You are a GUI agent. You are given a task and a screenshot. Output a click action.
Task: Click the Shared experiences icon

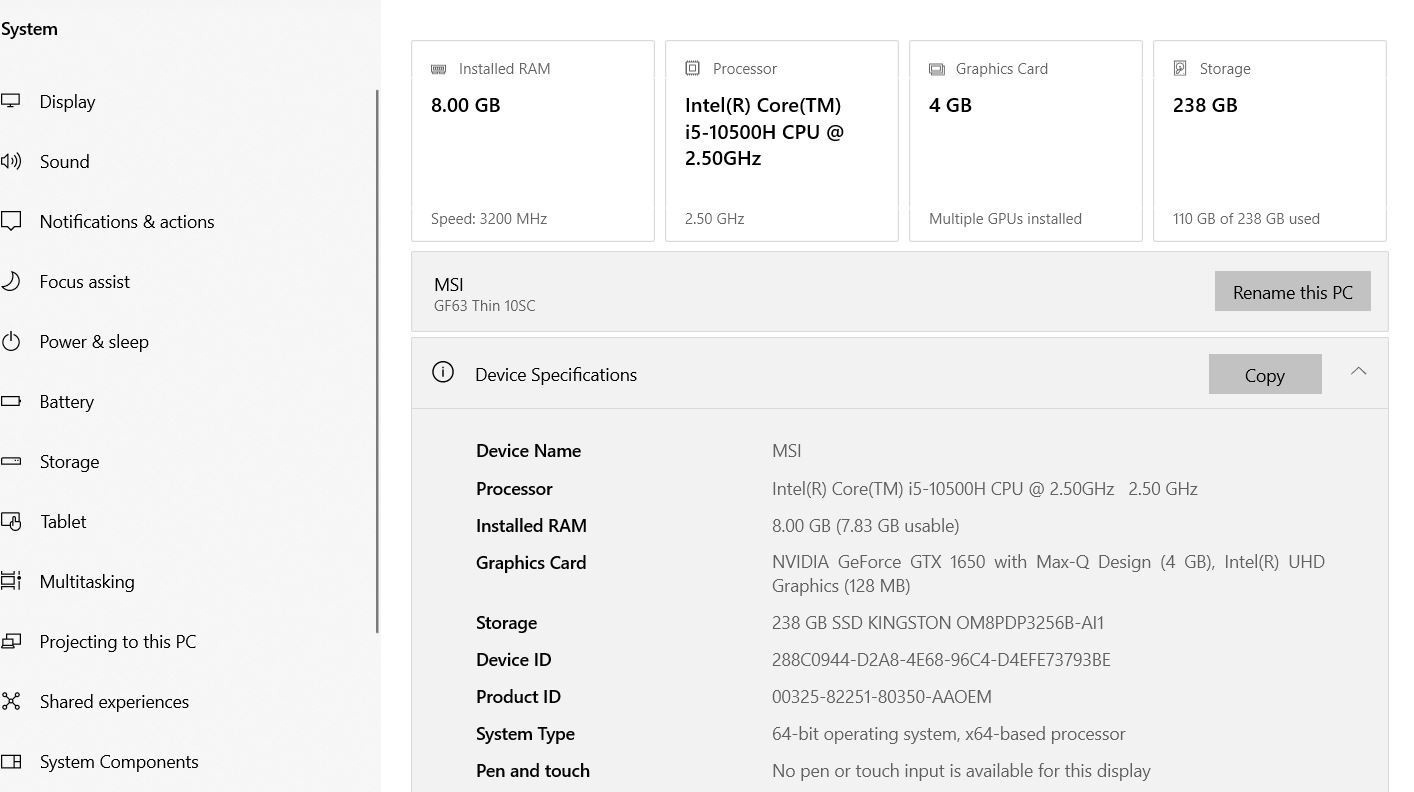pyautogui.click(x=10, y=701)
